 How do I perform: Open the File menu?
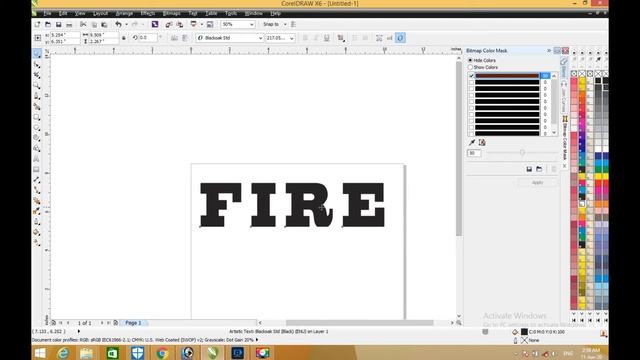tap(48, 13)
